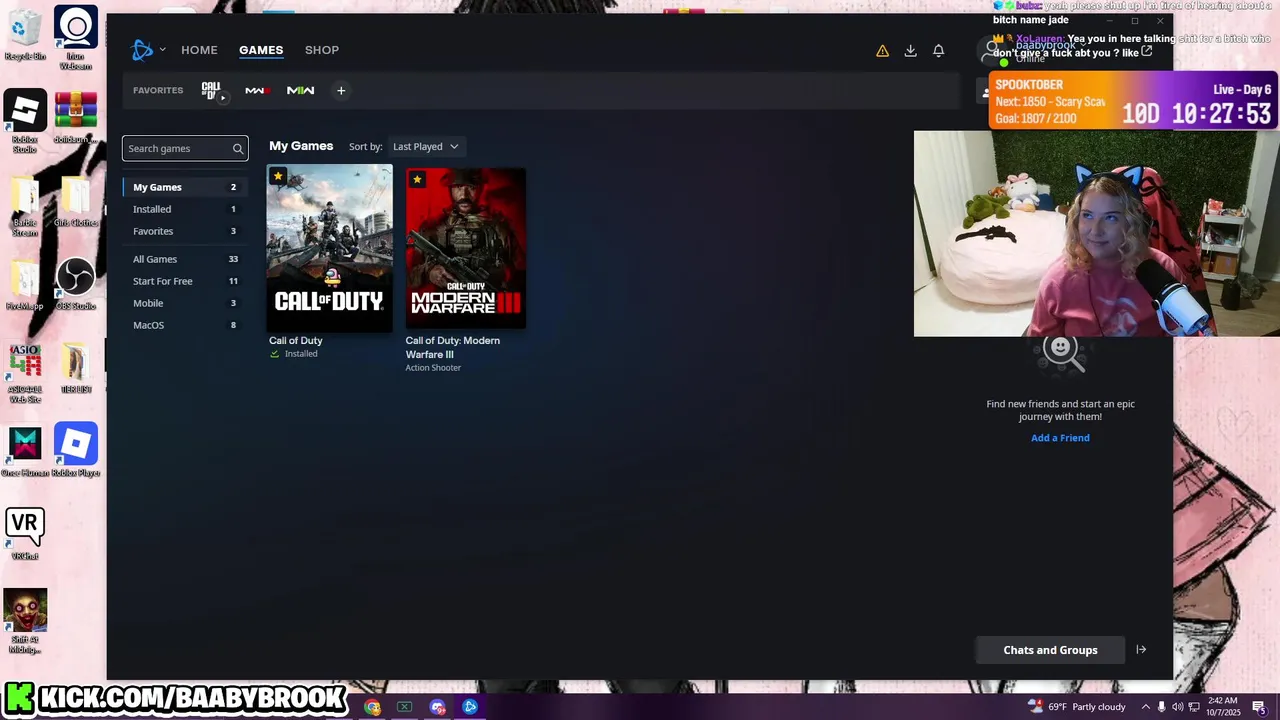The height and width of the screenshot is (720, 1280).
Task: Click the search magnifier icon
Action: [x=238, y=149]
